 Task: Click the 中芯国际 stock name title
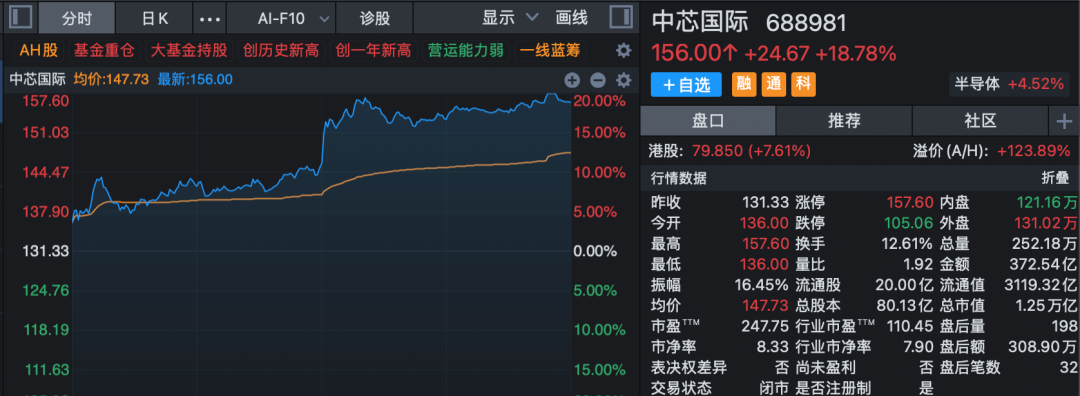699,23
